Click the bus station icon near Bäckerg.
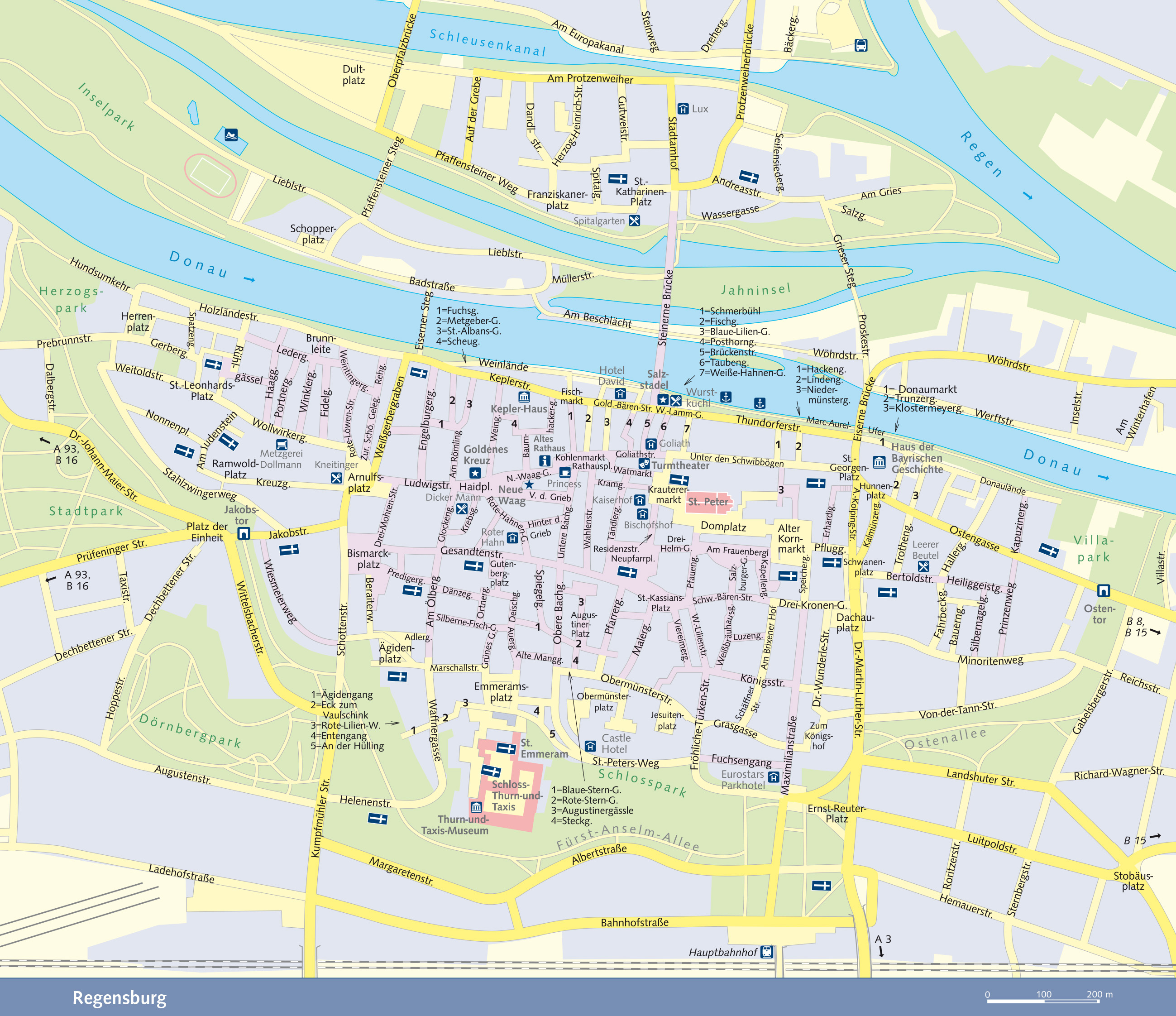 pyautogui.click(x=860, y=45)
